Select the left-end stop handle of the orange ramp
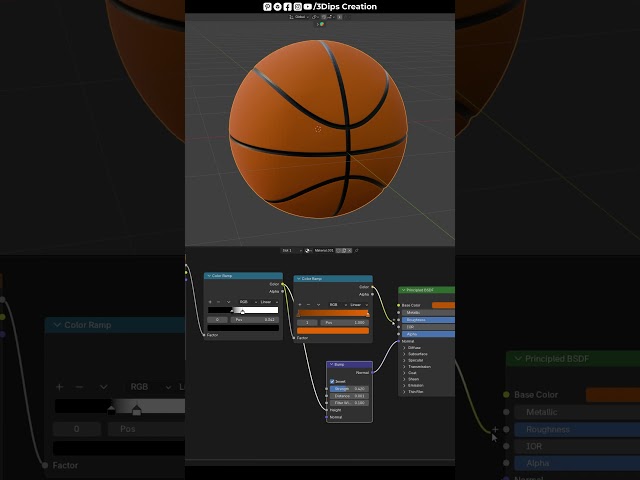The image size is (640, 480). pyautogui.click(x=298, y=315)
